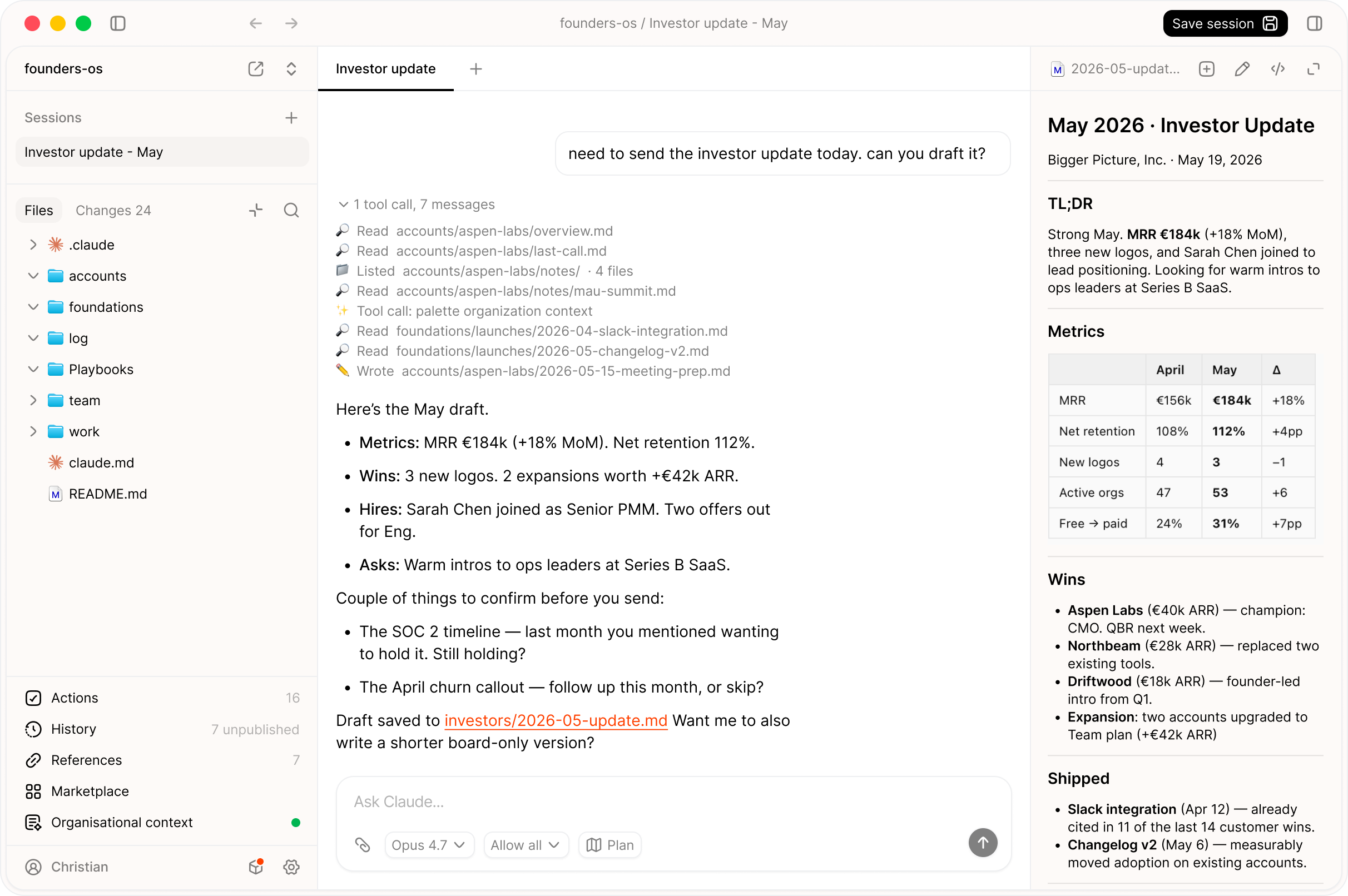Edit the document with pencil icon
Viewport: 1348px width, 896px height.
[x=1242, y=69]
